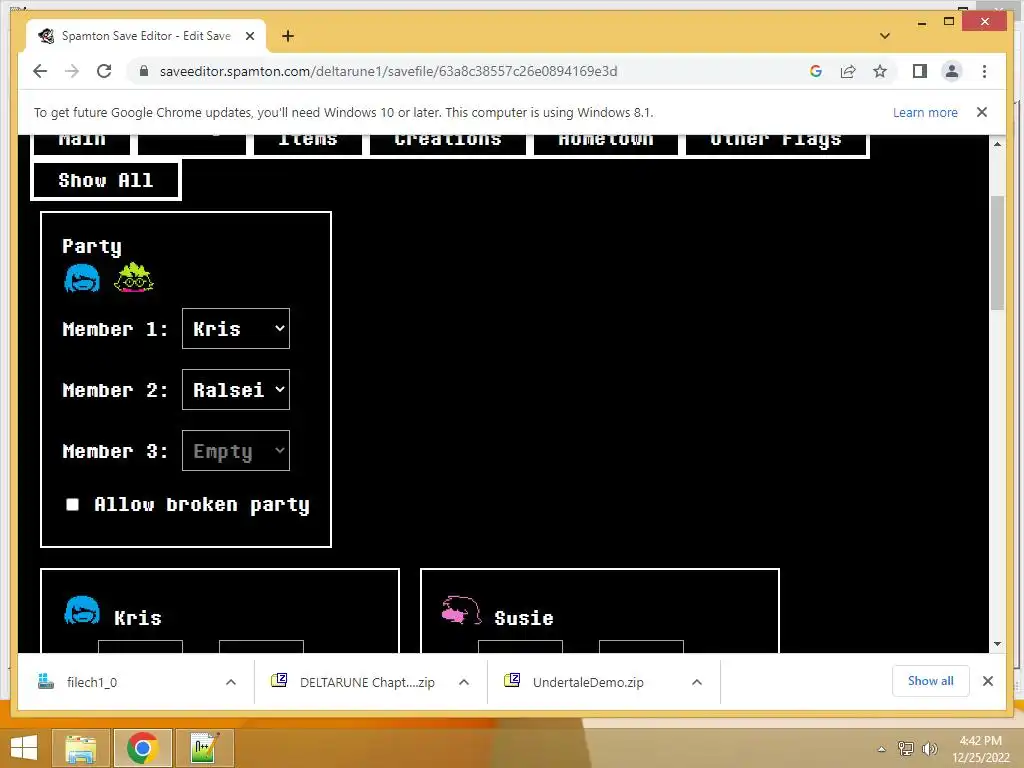Click the Ralsei face icon in Party panel
Viewport: 1024px width, 768px height.
[x=133, y=278]
